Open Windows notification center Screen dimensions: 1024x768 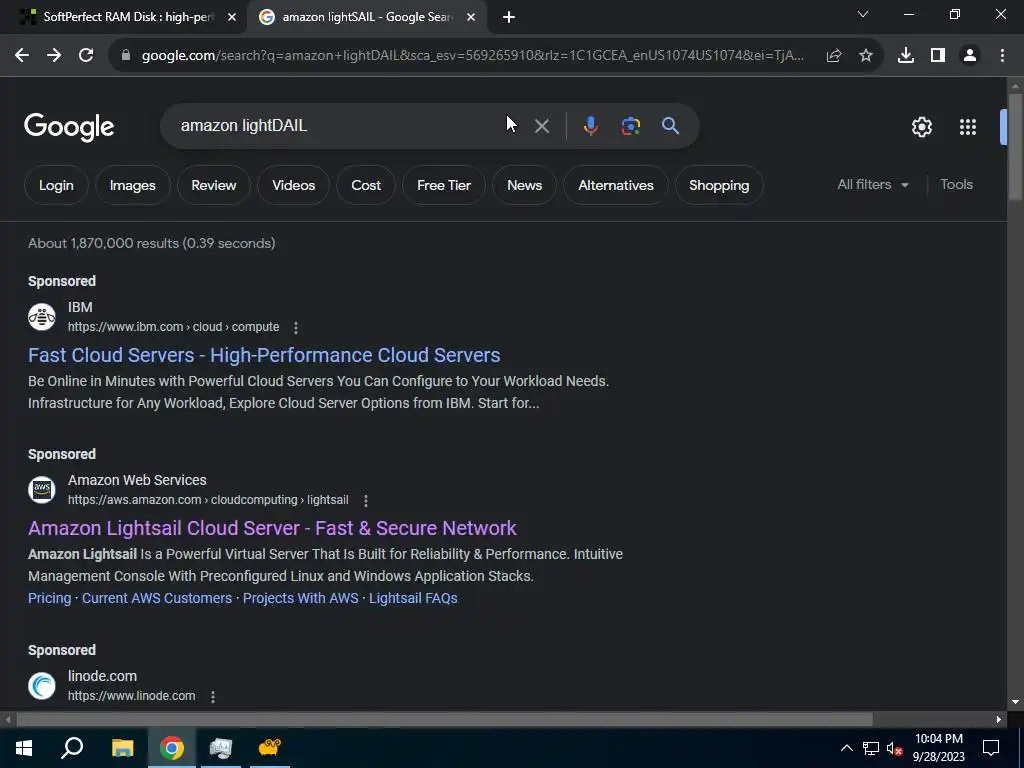coord(991,748)
